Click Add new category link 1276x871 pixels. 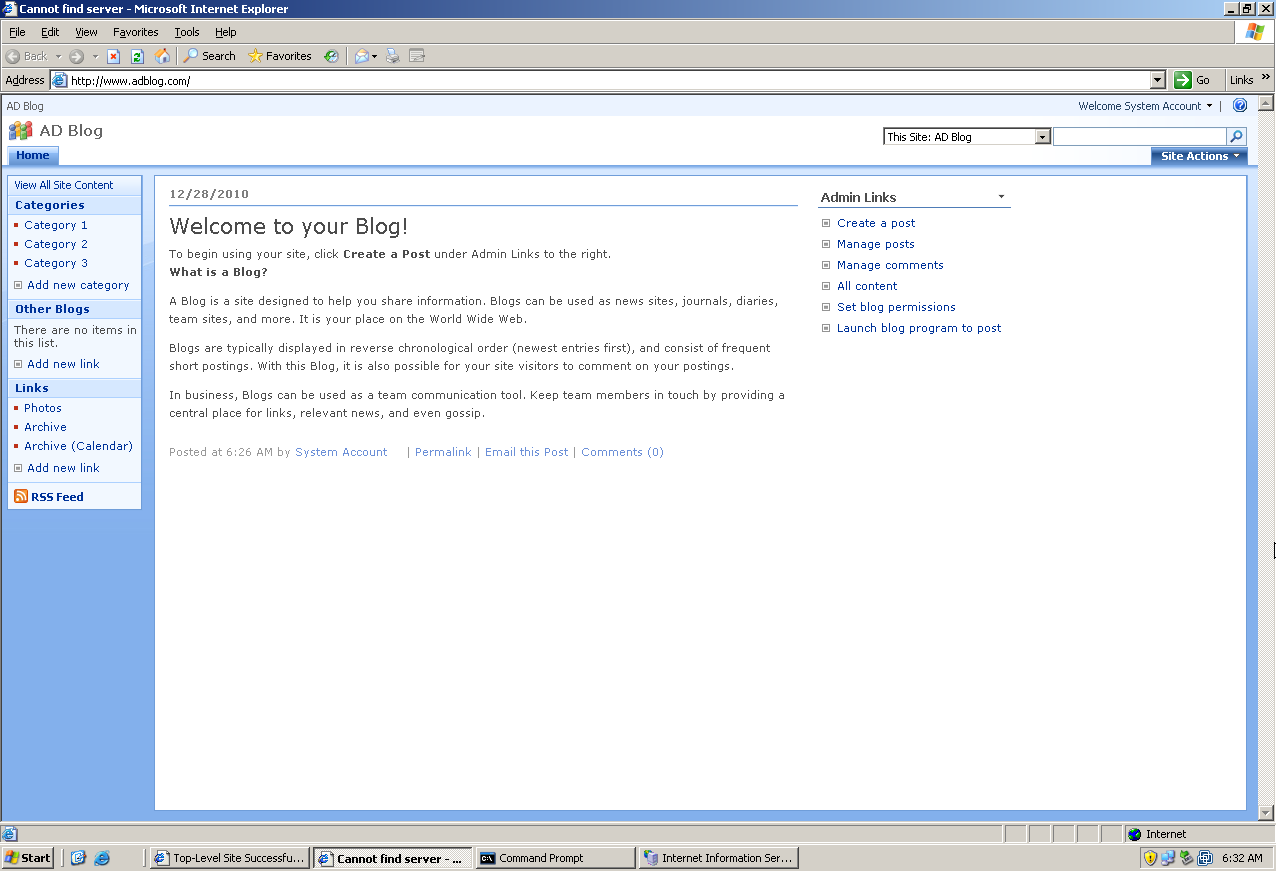point(78,285)
